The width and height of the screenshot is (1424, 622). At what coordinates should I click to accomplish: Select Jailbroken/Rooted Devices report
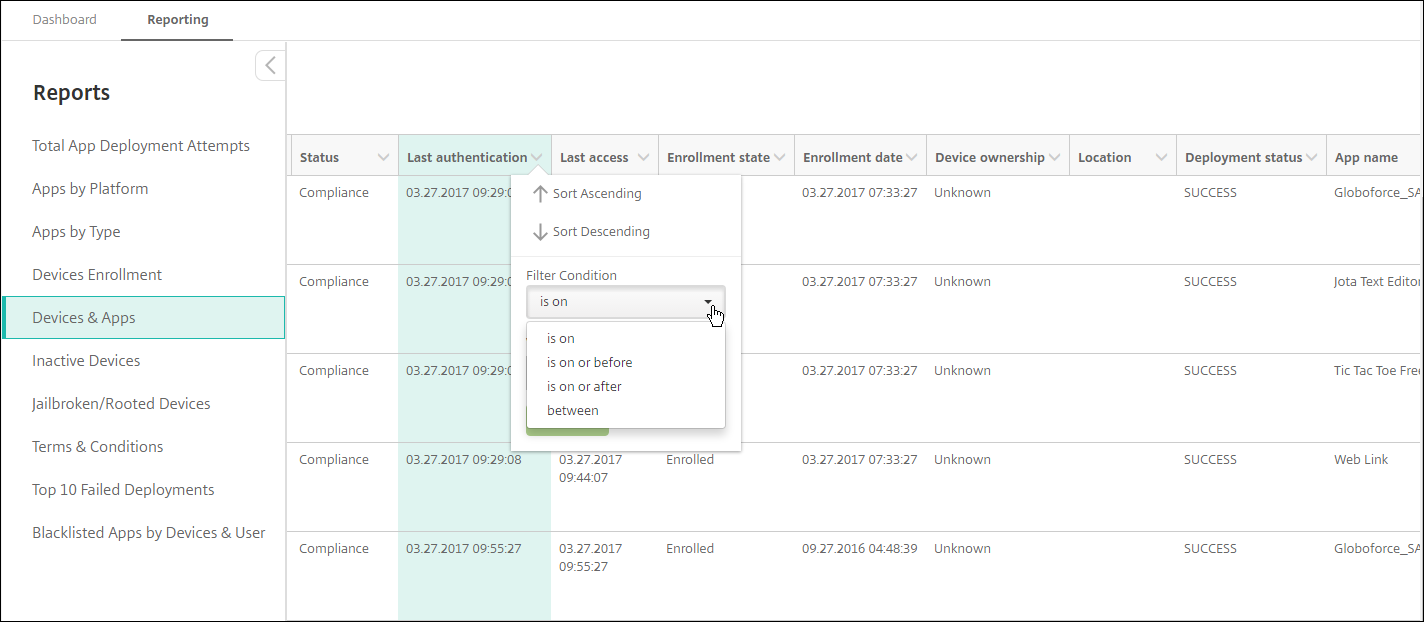point(121,404)
